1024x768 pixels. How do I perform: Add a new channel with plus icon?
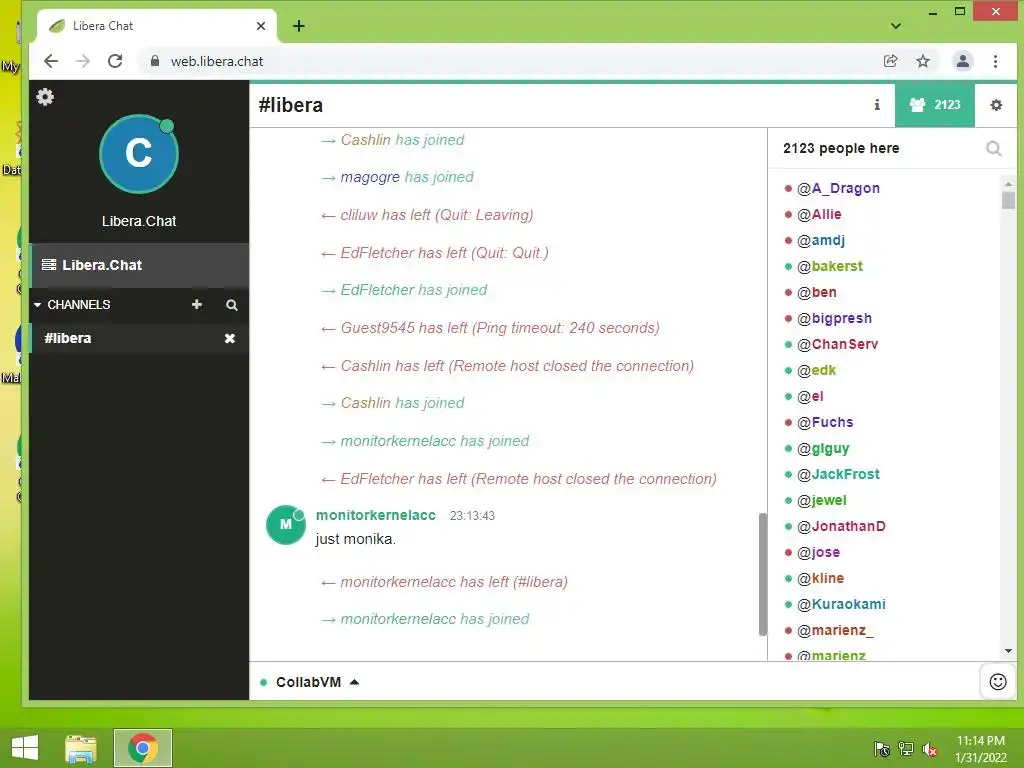pyautogui.click(x=197, y=304)
